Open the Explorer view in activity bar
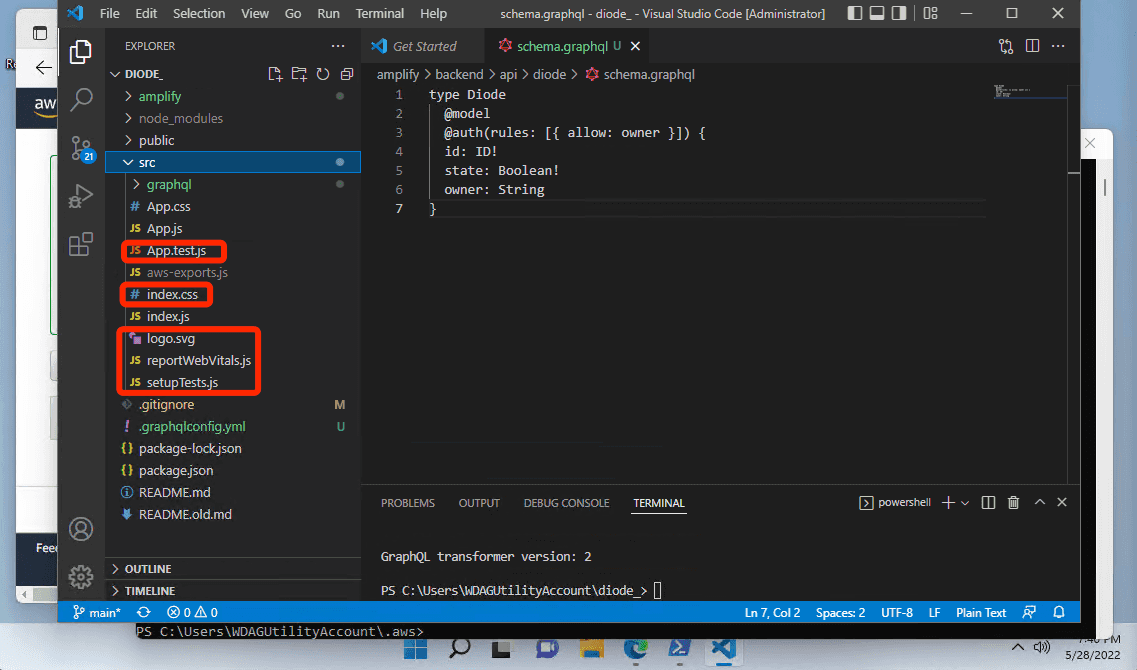This screenshot has height=670, width=1137. click(x=80, y=52)
